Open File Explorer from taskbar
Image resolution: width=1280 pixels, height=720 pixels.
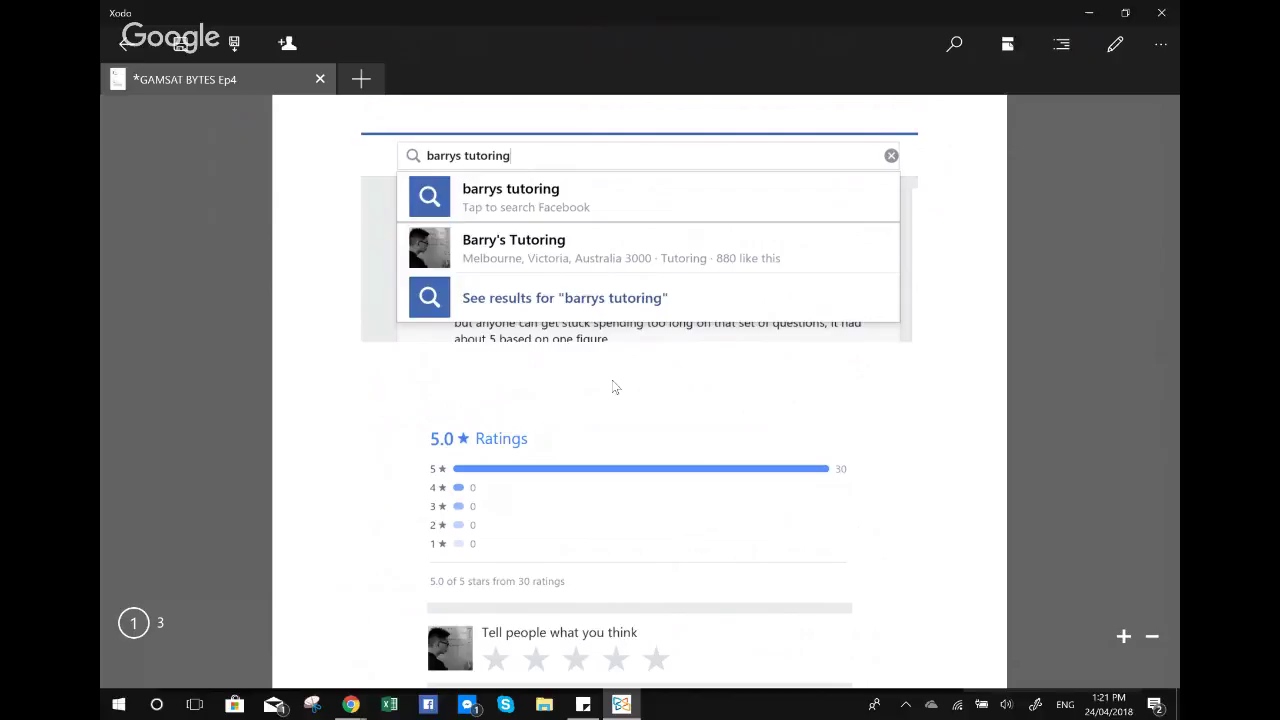(x=544, y=705)
